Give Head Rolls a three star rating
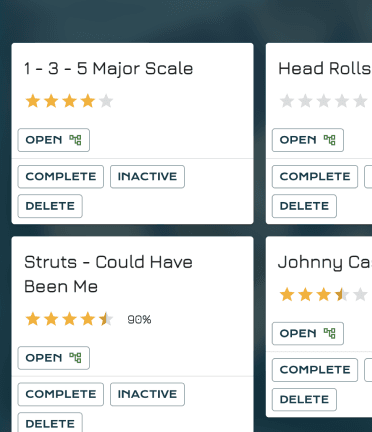372x432 pixels. tap(324, 101)
